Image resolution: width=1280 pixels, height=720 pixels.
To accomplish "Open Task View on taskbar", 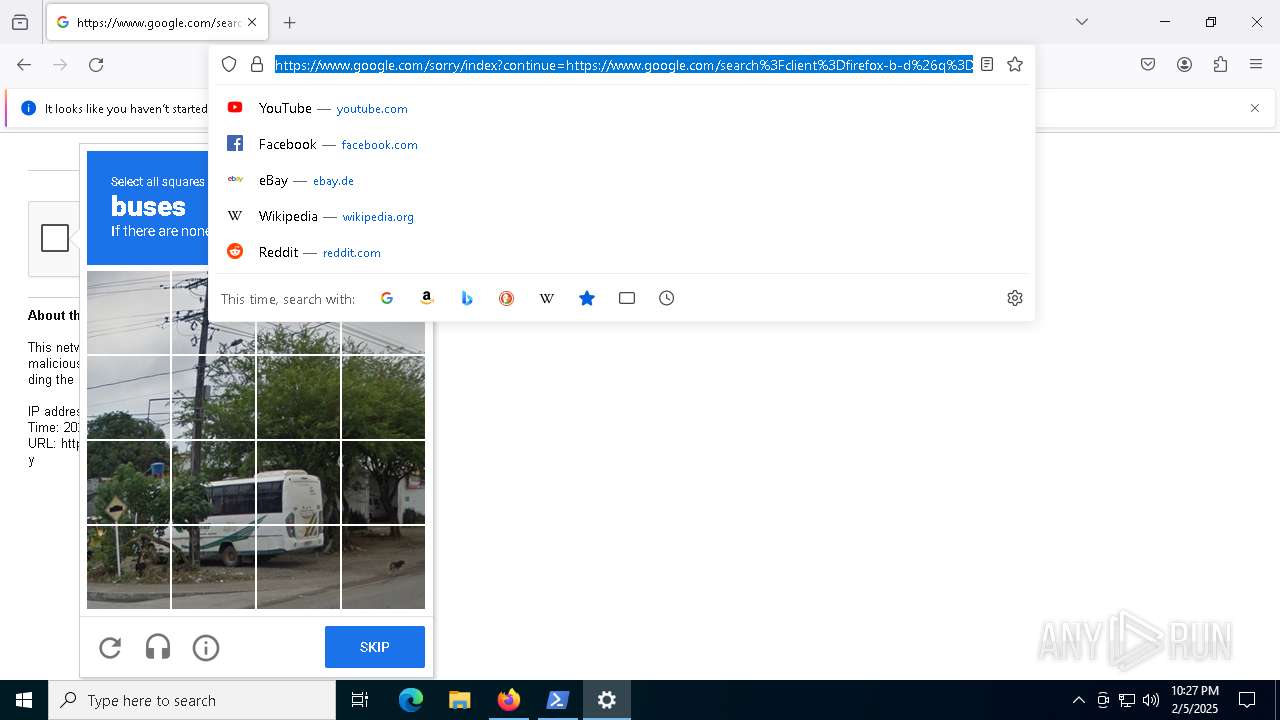I will 360,700.
